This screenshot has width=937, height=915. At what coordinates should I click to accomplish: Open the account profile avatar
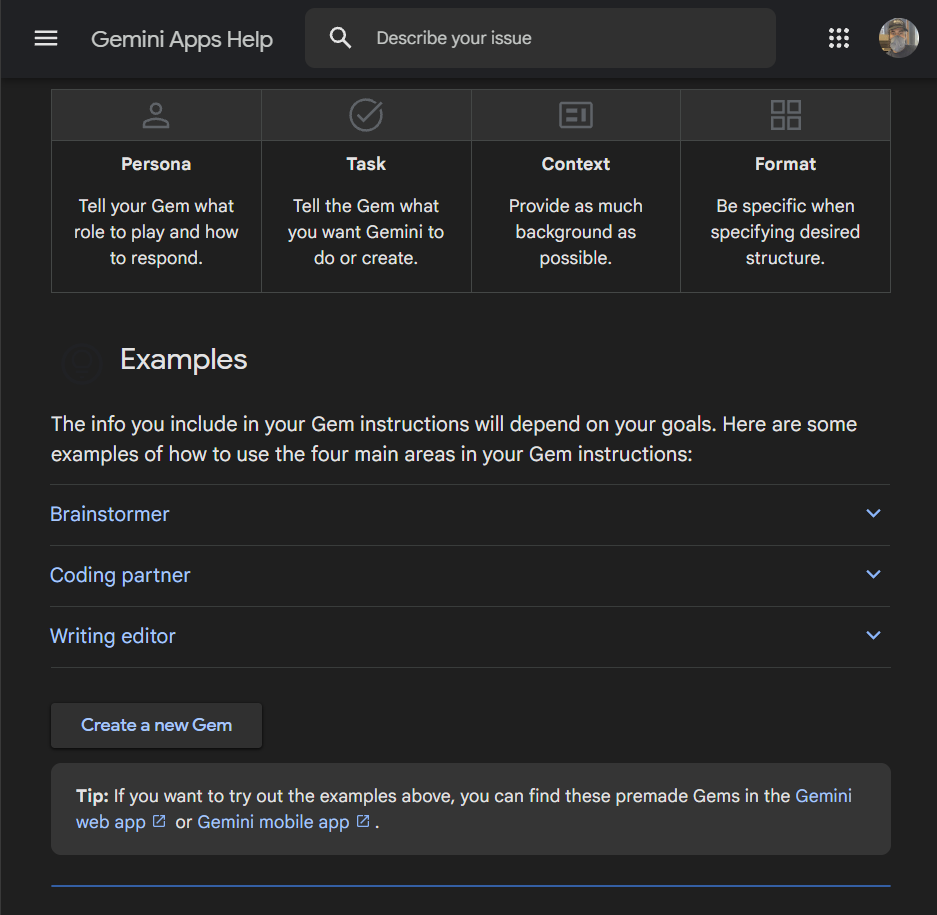click(898, 38)
